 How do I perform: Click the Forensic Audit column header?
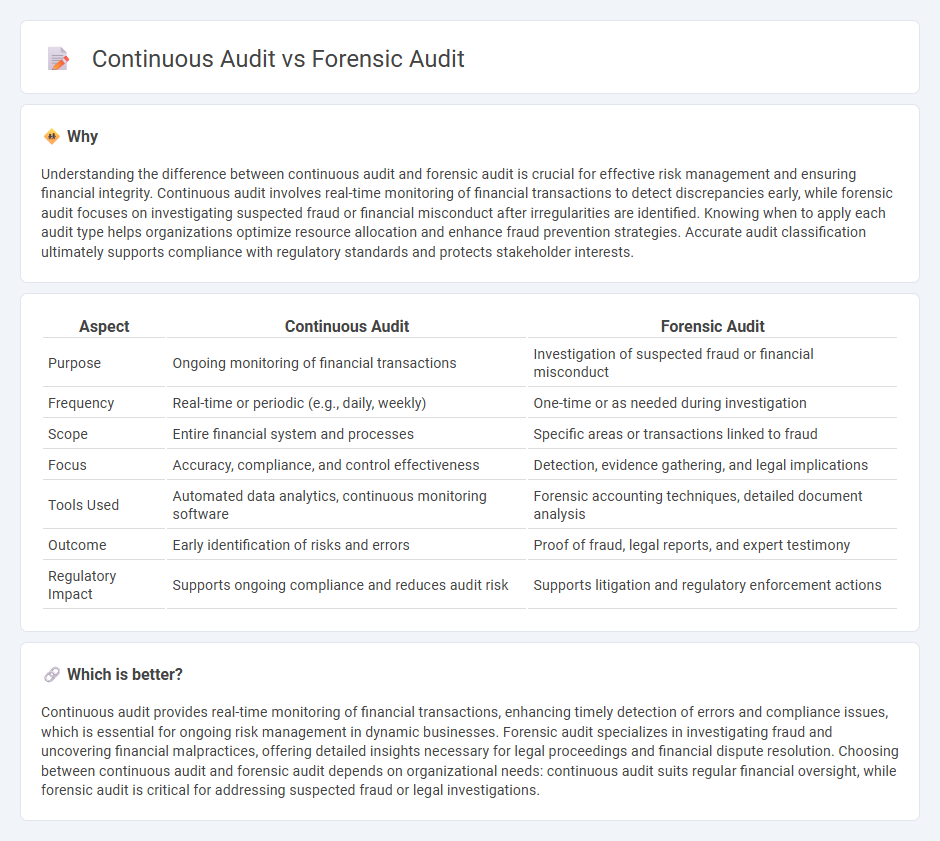click(x=712, y=326)
